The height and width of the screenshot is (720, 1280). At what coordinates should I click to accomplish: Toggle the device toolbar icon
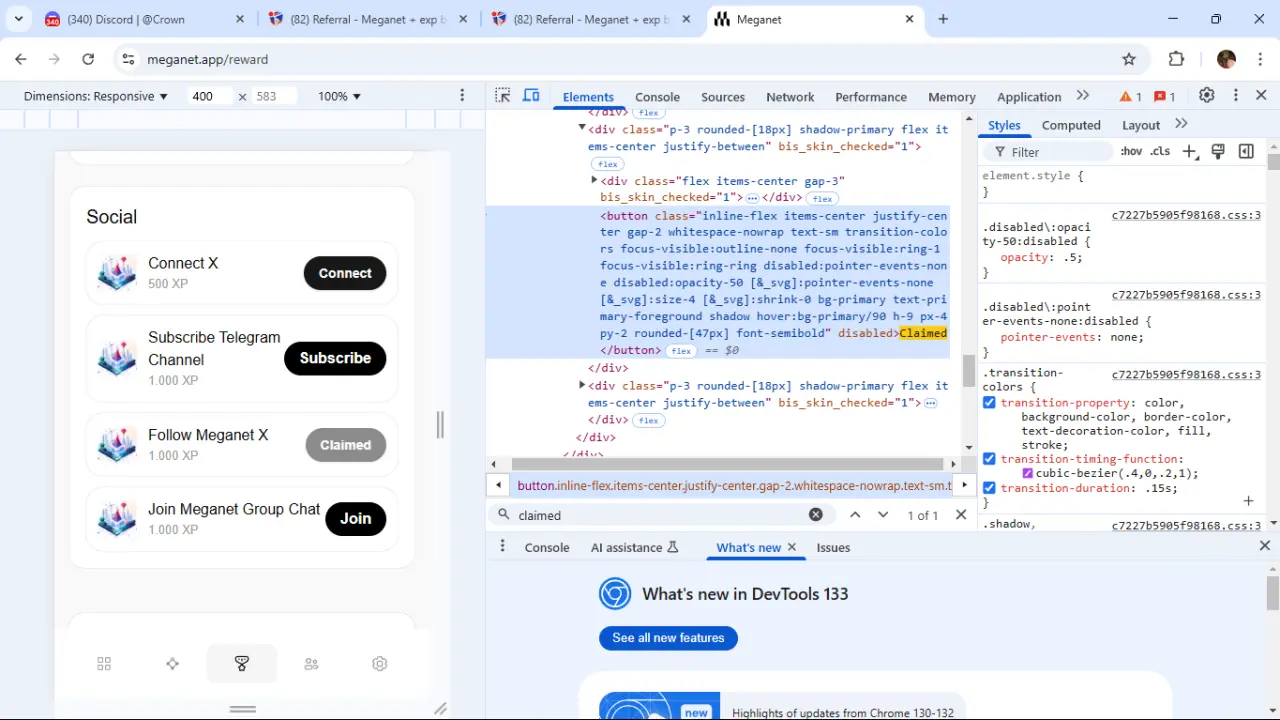531,96
